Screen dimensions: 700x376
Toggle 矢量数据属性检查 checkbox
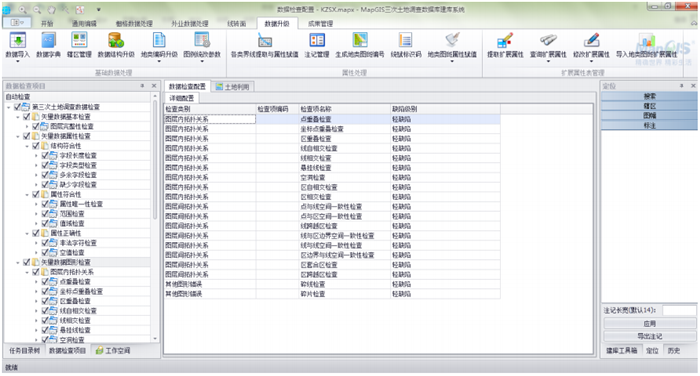click(x=27, y=136)
